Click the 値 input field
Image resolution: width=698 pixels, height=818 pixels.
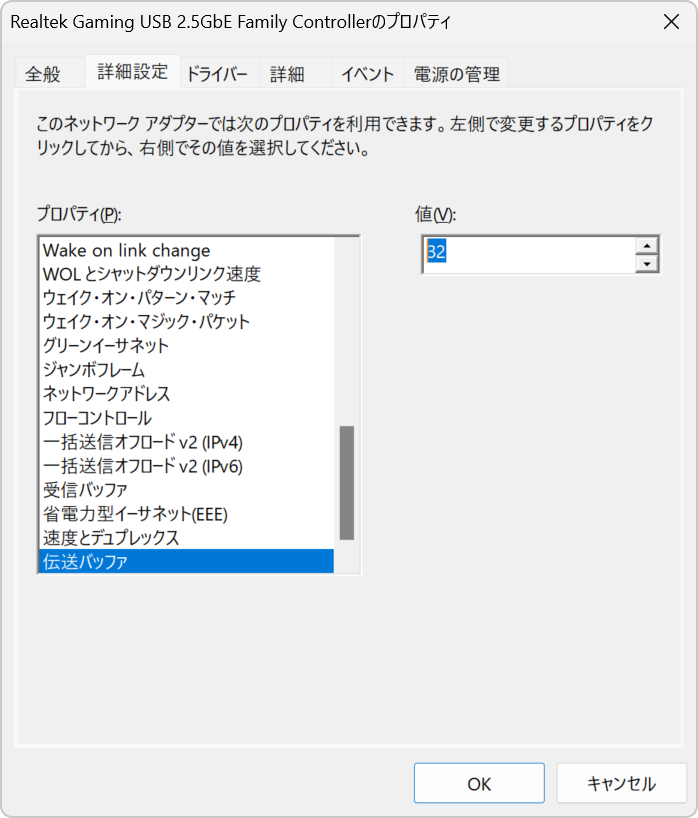coord(529,255)
